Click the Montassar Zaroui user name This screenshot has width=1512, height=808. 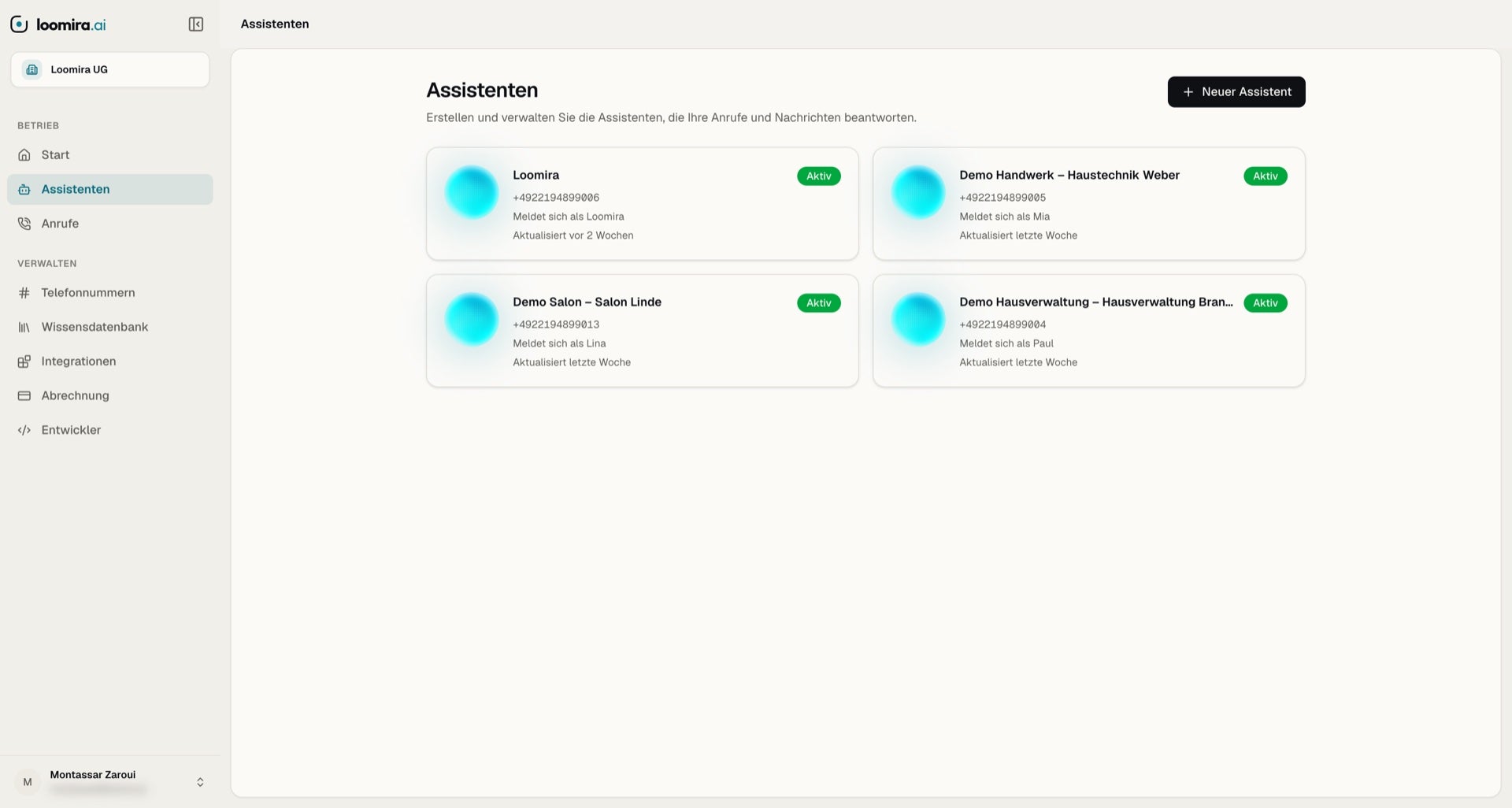click(93, 775)
